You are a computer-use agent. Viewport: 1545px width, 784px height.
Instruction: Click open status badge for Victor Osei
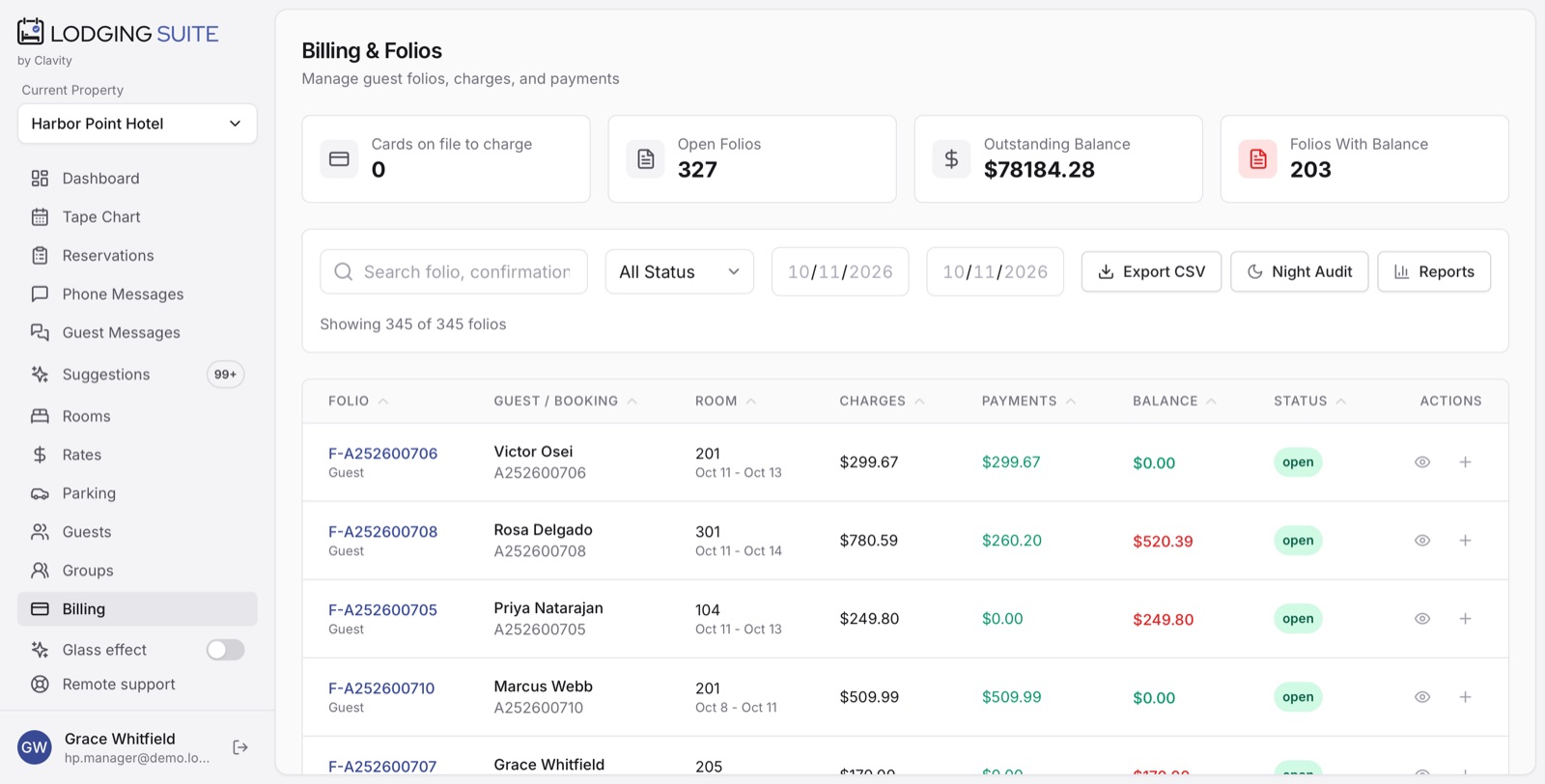(1298, 462)
